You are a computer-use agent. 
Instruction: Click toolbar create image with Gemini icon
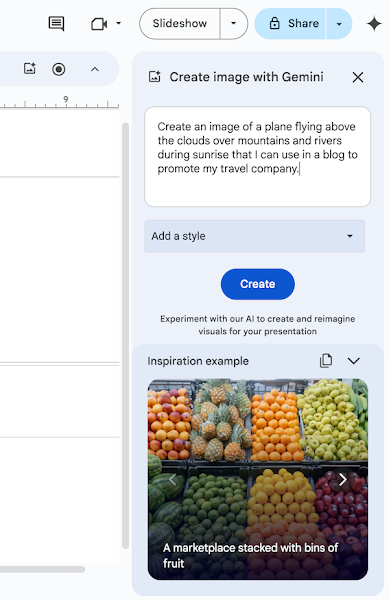(29, 69)
